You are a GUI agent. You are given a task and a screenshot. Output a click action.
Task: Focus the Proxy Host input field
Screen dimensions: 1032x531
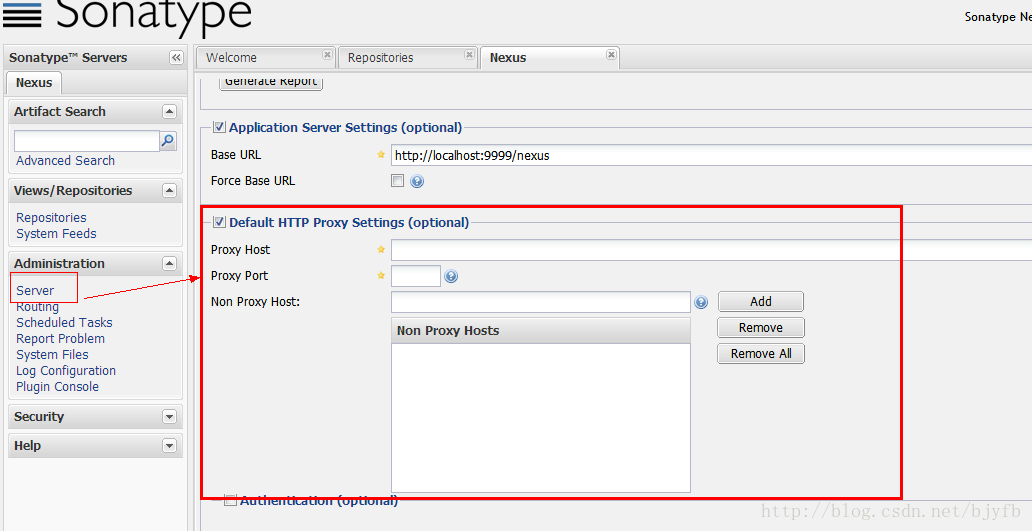711,250
